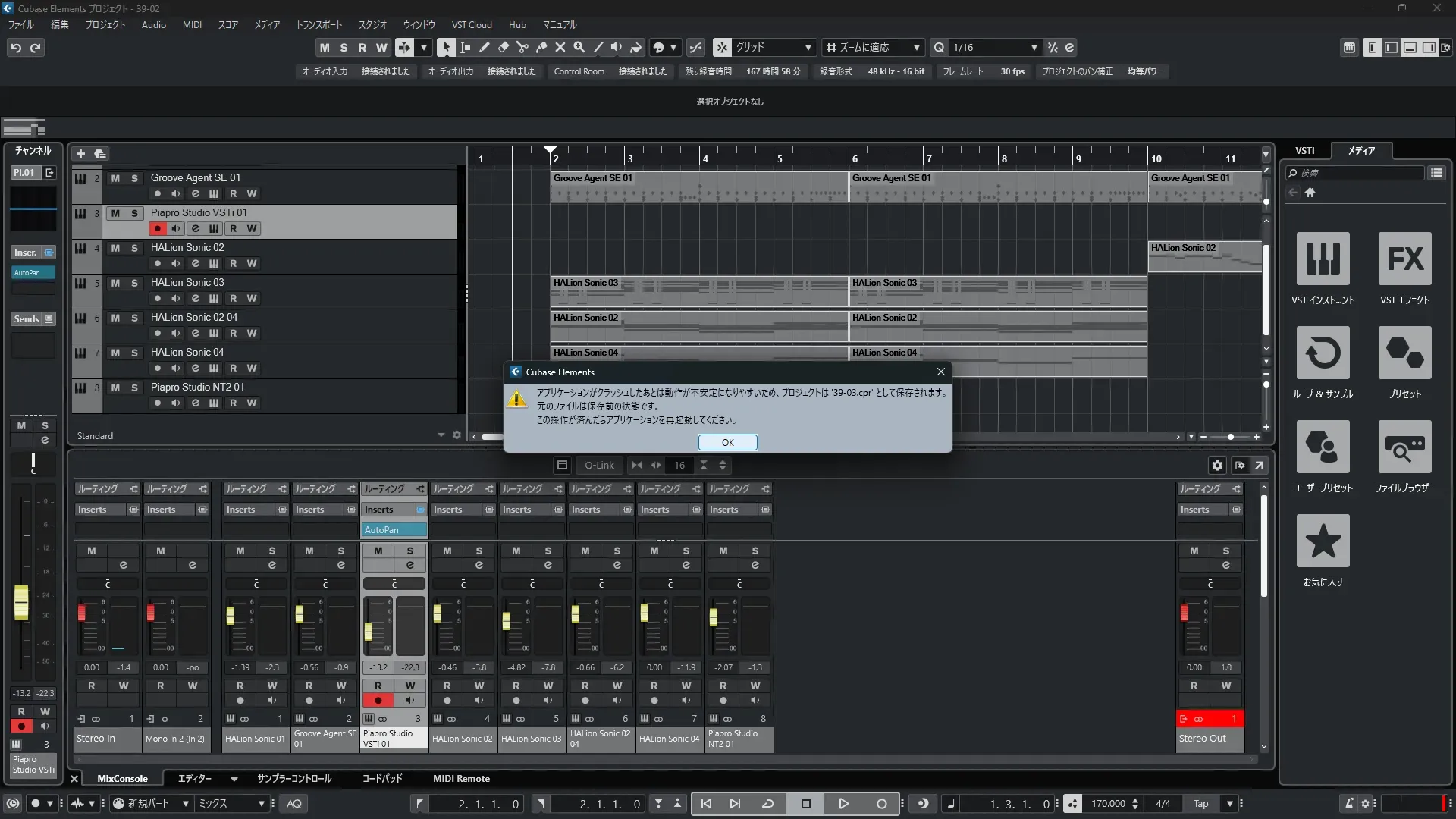1456x819 pixels.
Task: Click OK in the Cubase Elements dialog
Action: point(727,442)
